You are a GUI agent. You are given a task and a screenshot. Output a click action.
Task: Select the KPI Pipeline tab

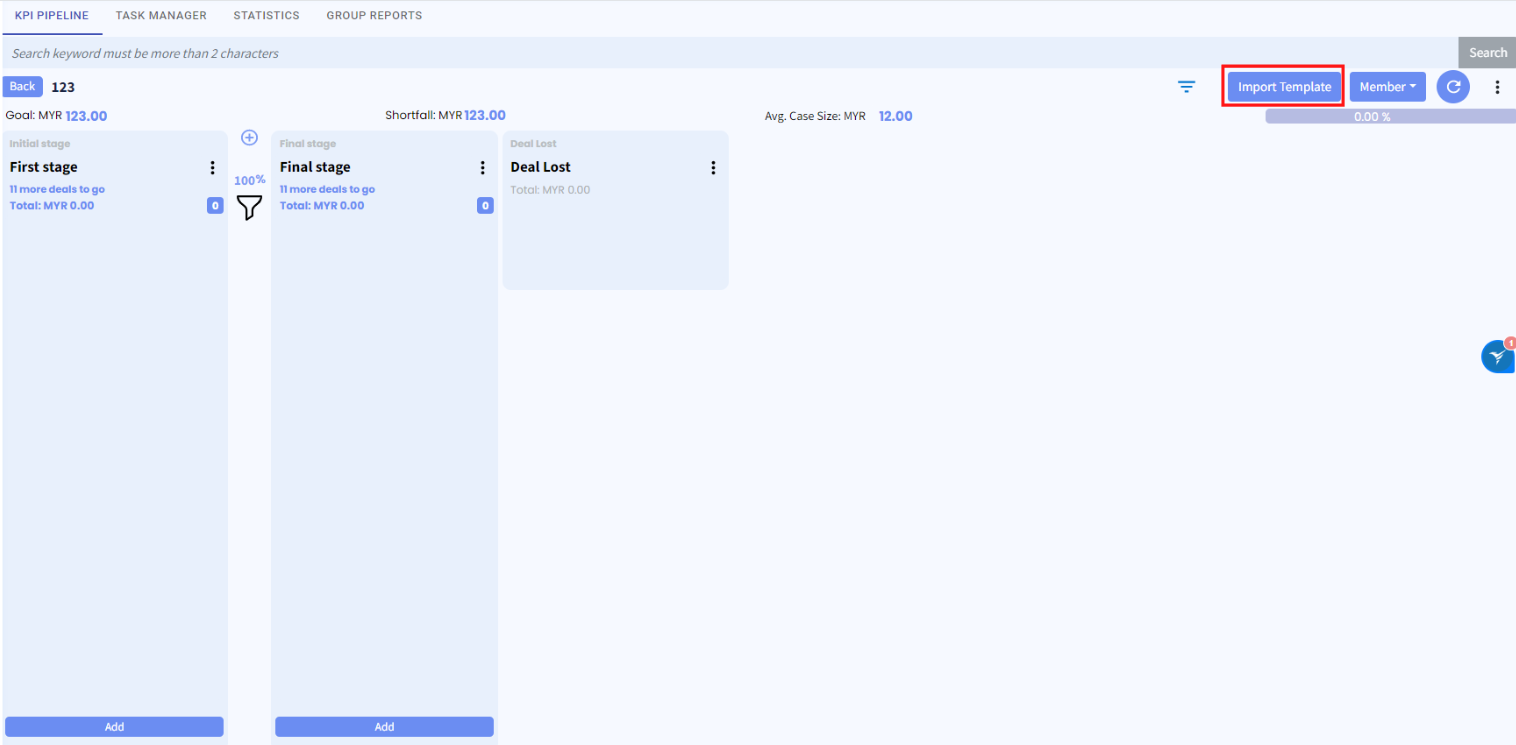coord(52,16)
